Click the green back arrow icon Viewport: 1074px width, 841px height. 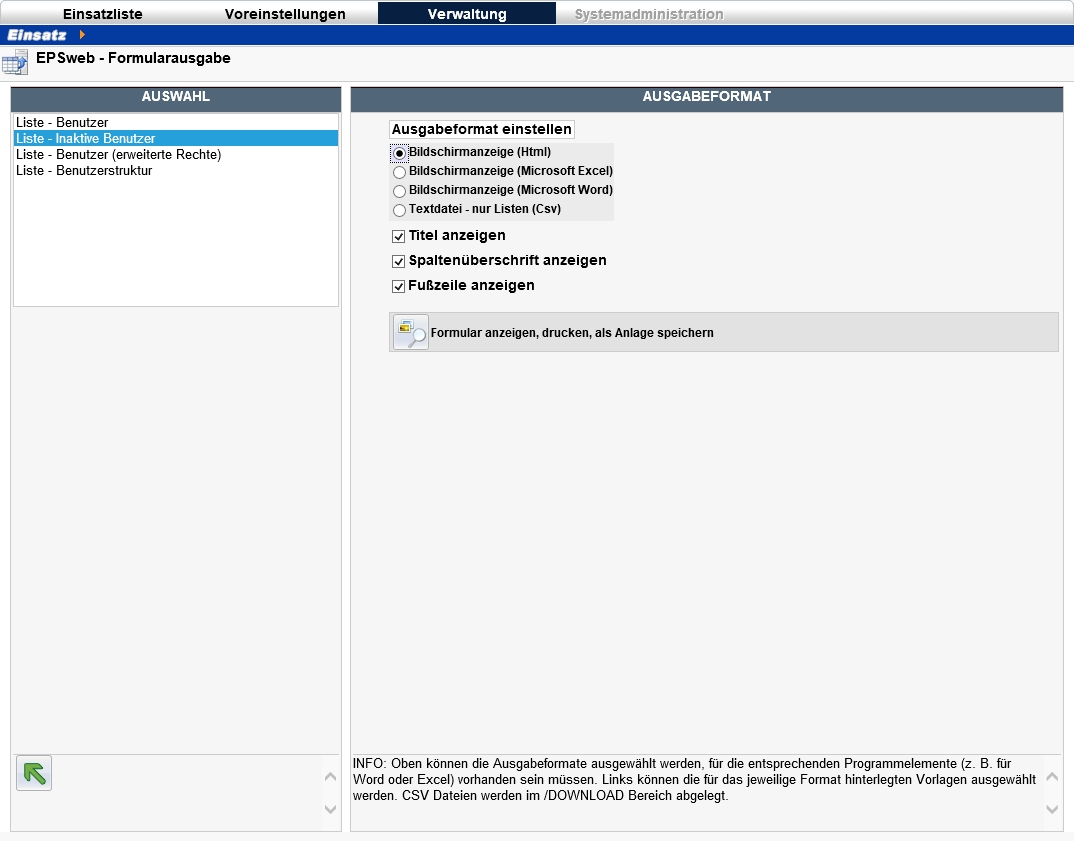[34, 773]
